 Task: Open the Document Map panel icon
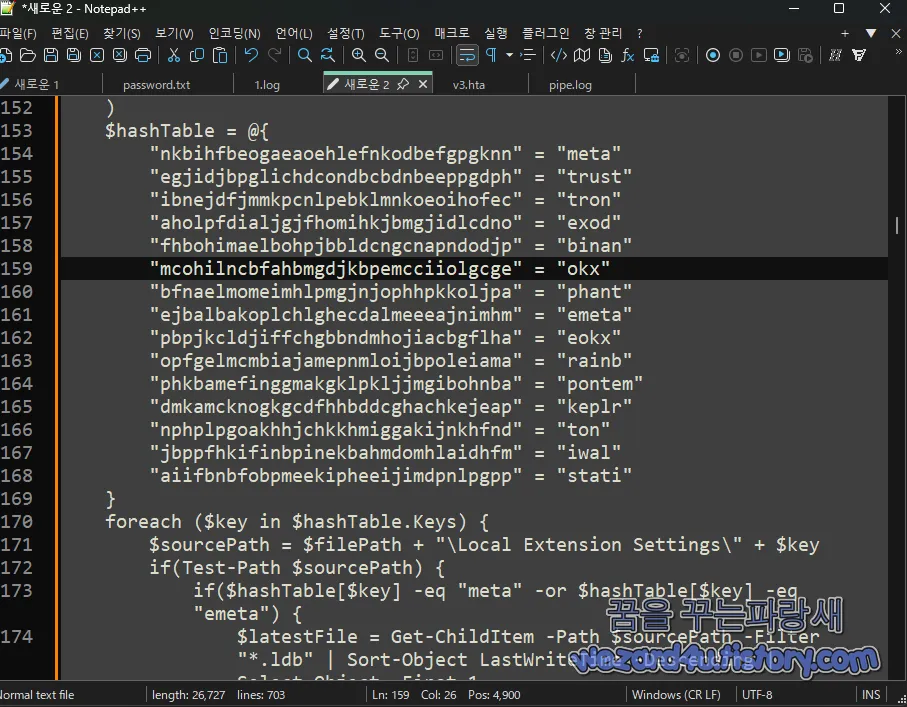(x=582, y=56)
